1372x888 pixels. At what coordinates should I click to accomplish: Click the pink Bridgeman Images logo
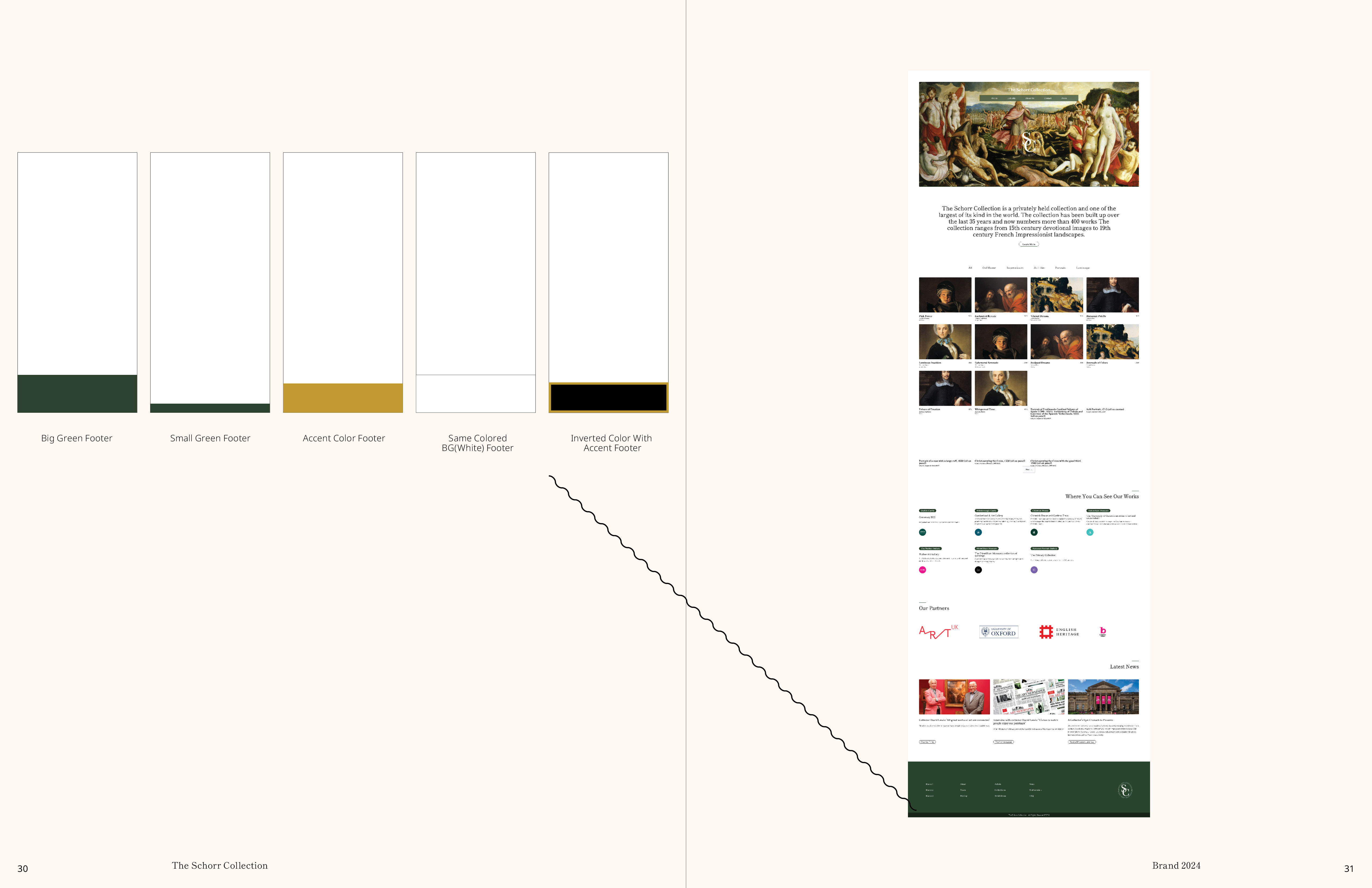pos(1103,631)
